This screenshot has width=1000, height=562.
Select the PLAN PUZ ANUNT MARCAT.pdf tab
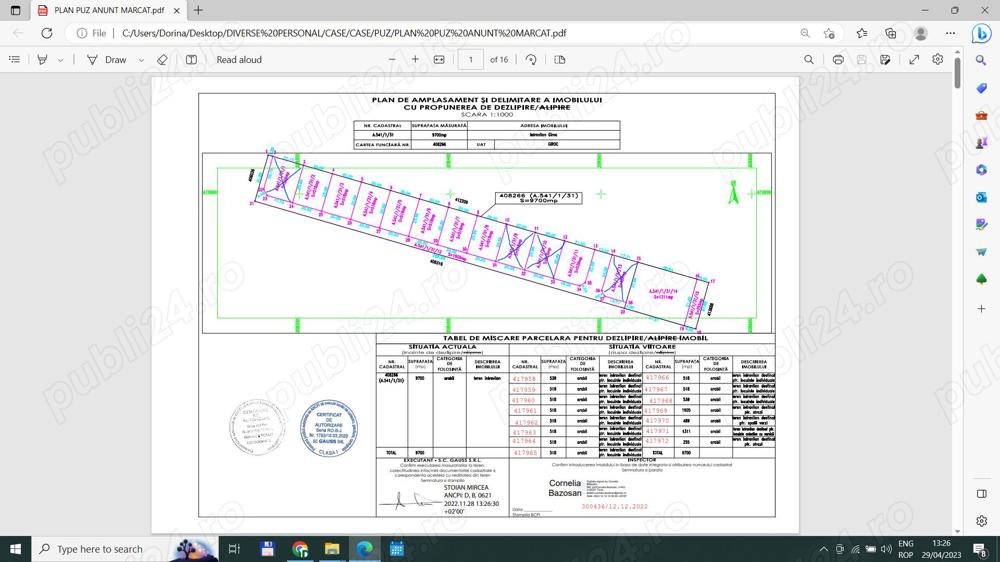pyautogui.click(x=109, y=10)
